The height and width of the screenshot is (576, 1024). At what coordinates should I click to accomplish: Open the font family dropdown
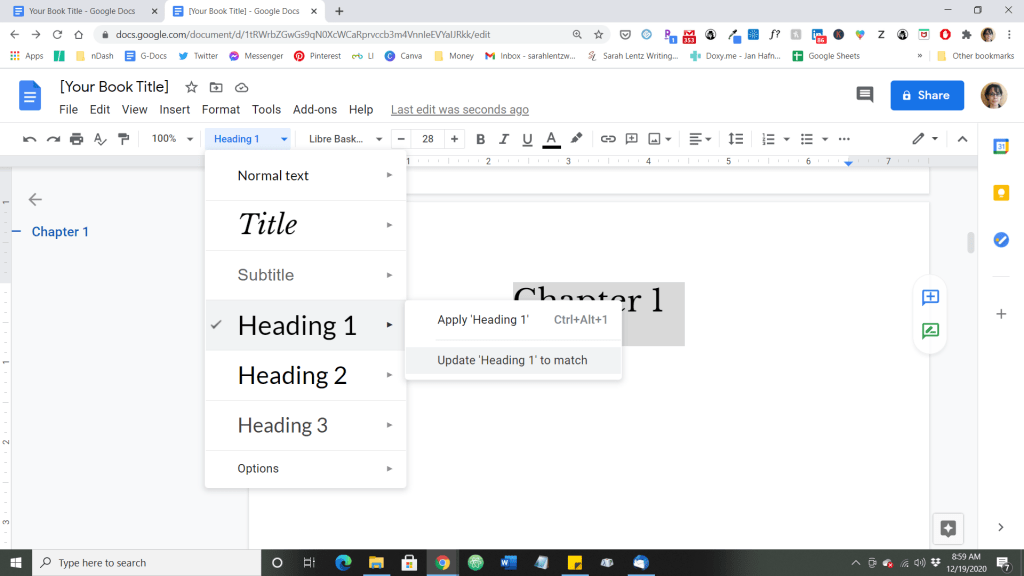coord(343,138)
